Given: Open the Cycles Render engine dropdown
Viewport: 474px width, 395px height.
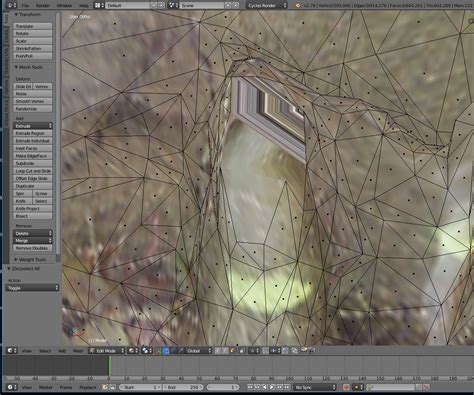Looking at the screenshot, I should pos(267,5).
